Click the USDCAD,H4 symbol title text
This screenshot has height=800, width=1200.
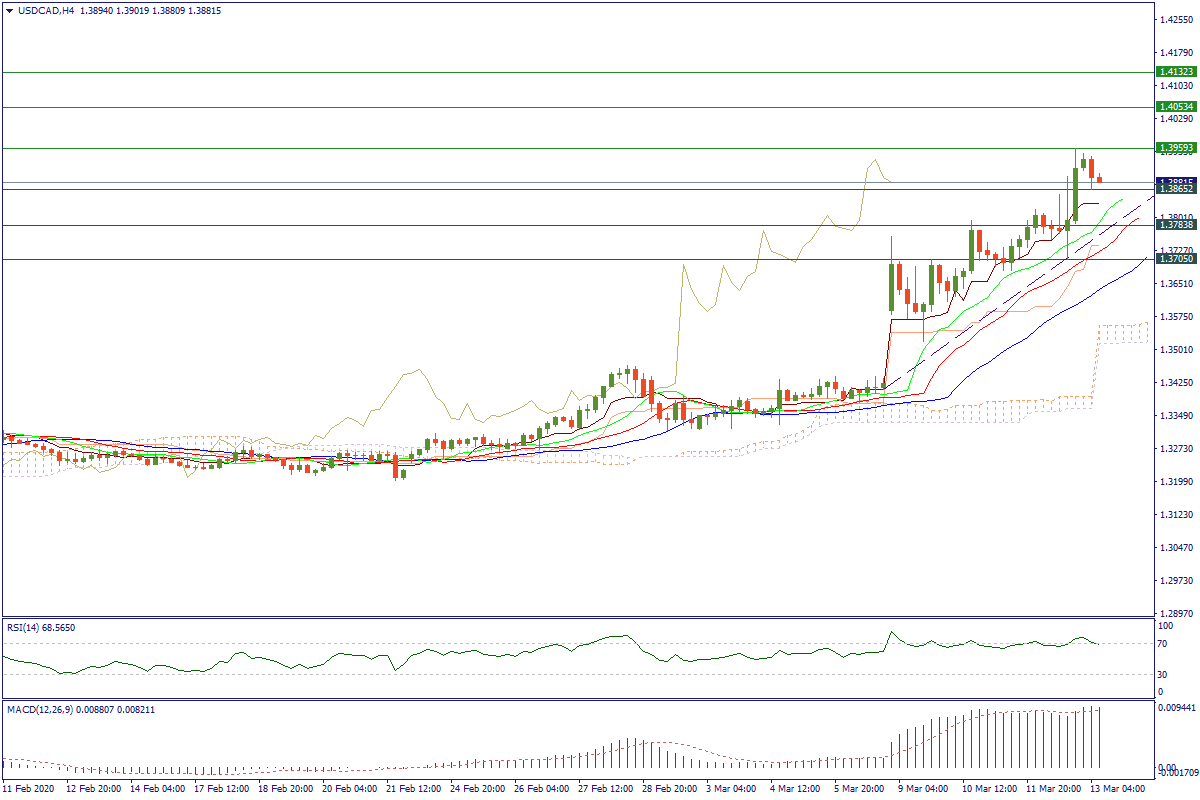point(46,11)
